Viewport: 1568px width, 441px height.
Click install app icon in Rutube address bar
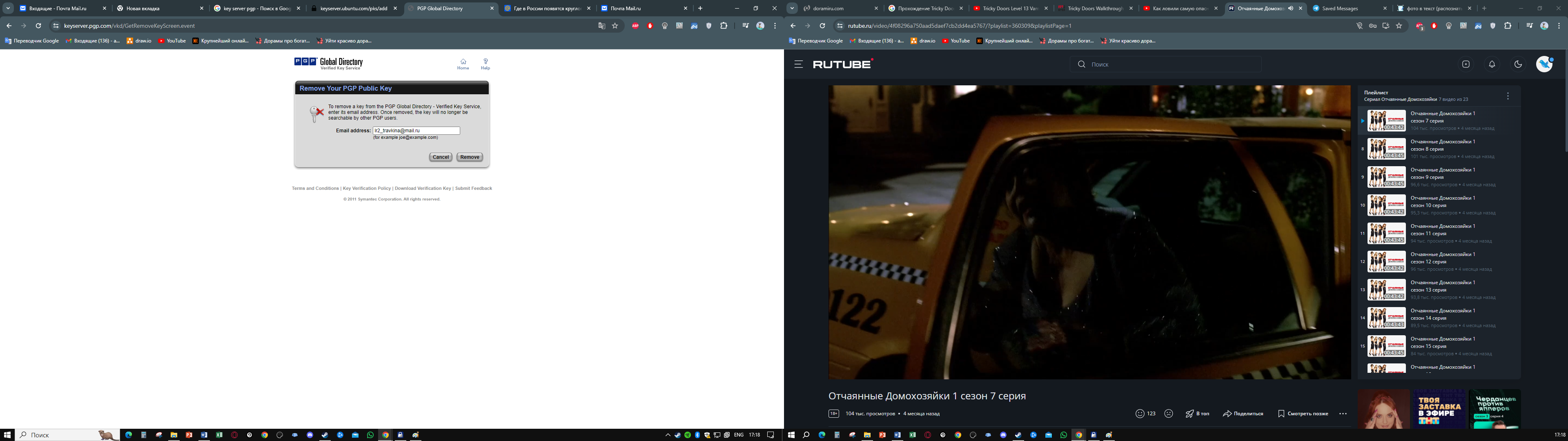pos(1386,26)
